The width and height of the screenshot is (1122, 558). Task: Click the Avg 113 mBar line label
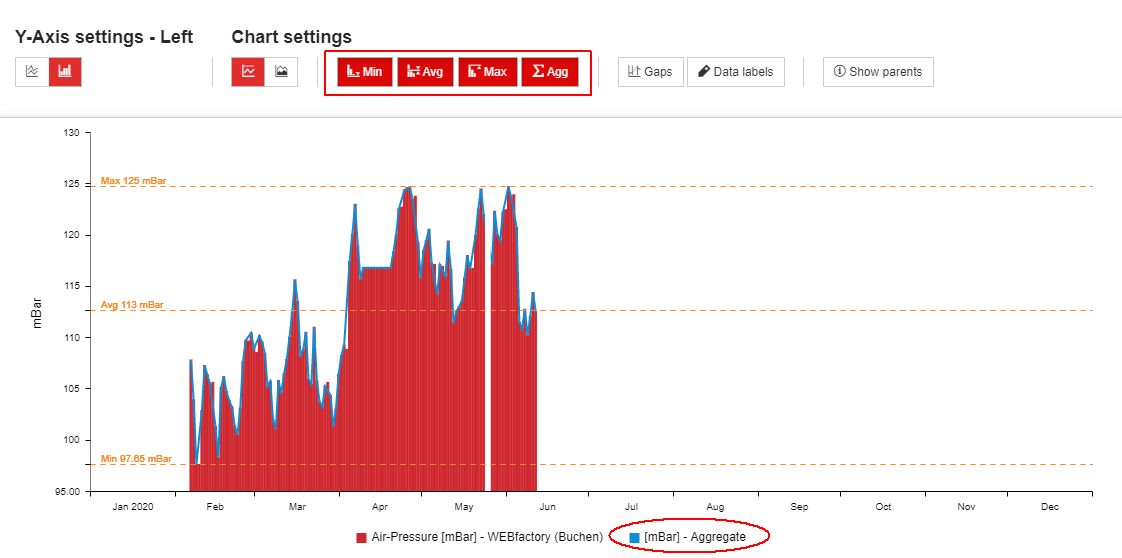pos(131,305)
